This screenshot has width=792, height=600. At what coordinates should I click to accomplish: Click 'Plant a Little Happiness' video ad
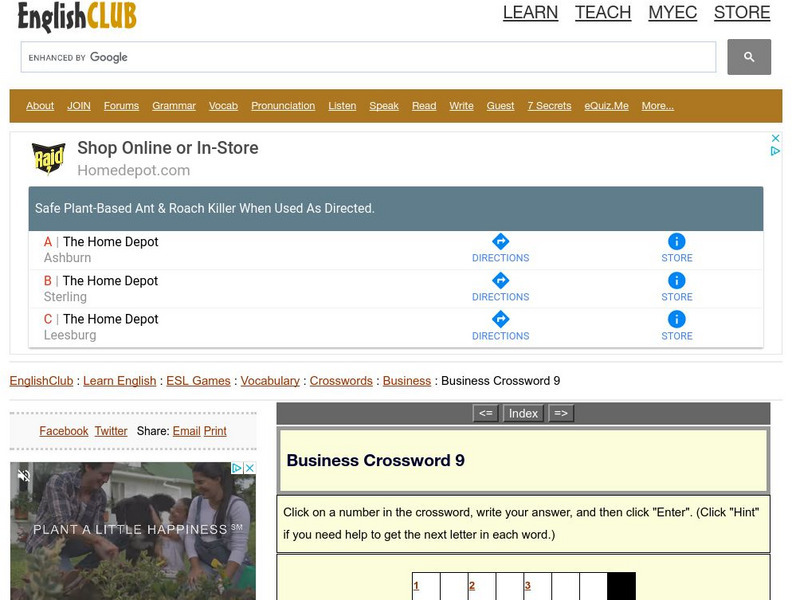click(x=133, y=531)
